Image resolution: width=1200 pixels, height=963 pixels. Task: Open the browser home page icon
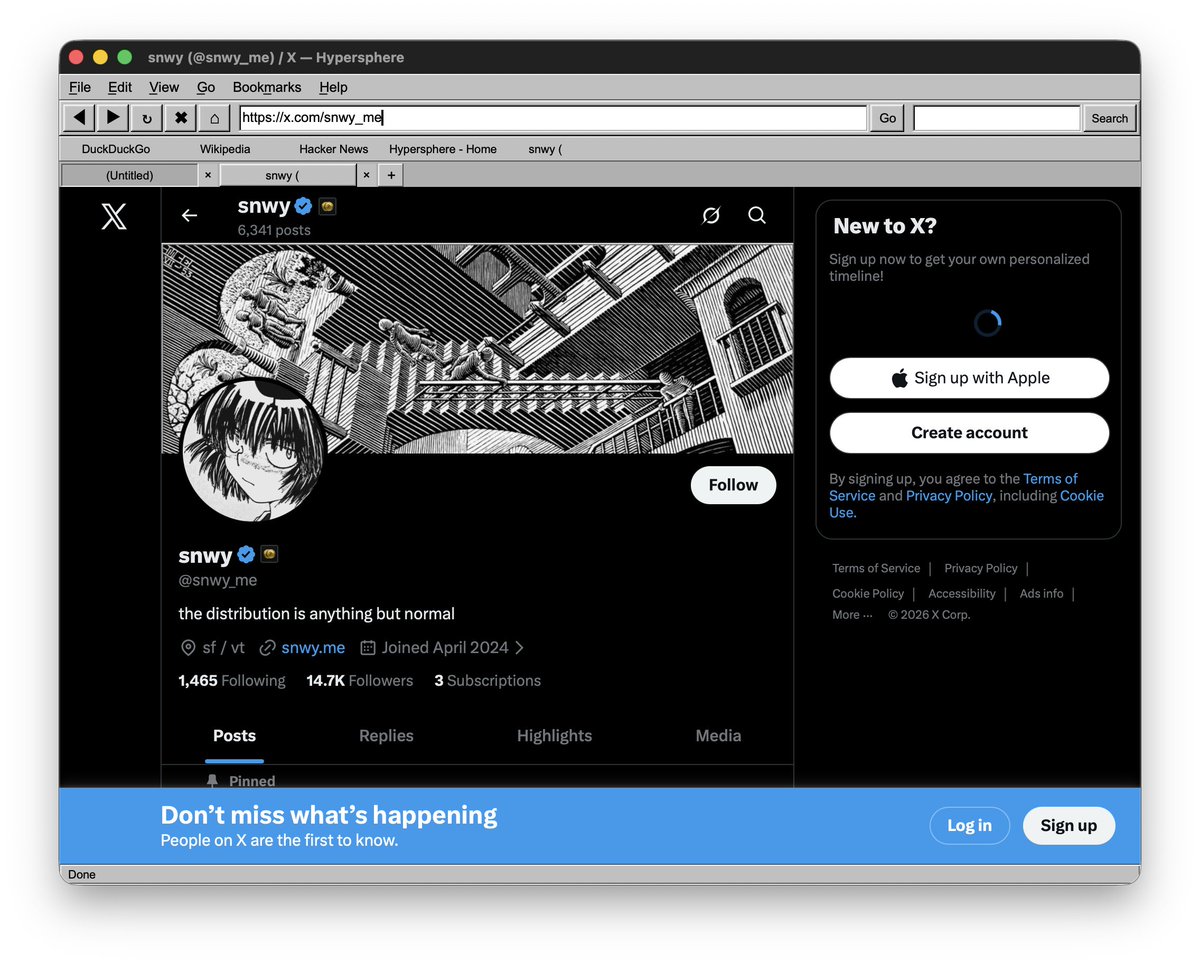[x=214, y=118]
